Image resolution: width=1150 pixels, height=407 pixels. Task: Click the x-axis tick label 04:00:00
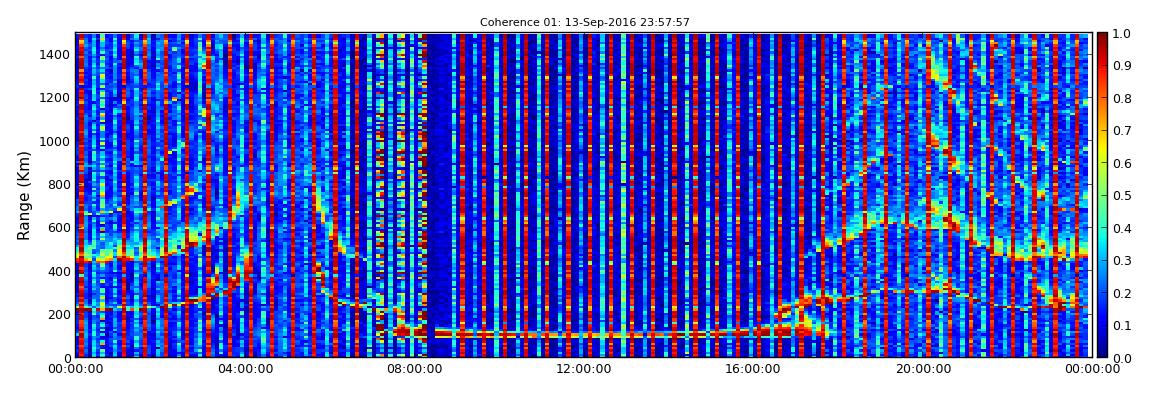[246, 369]
